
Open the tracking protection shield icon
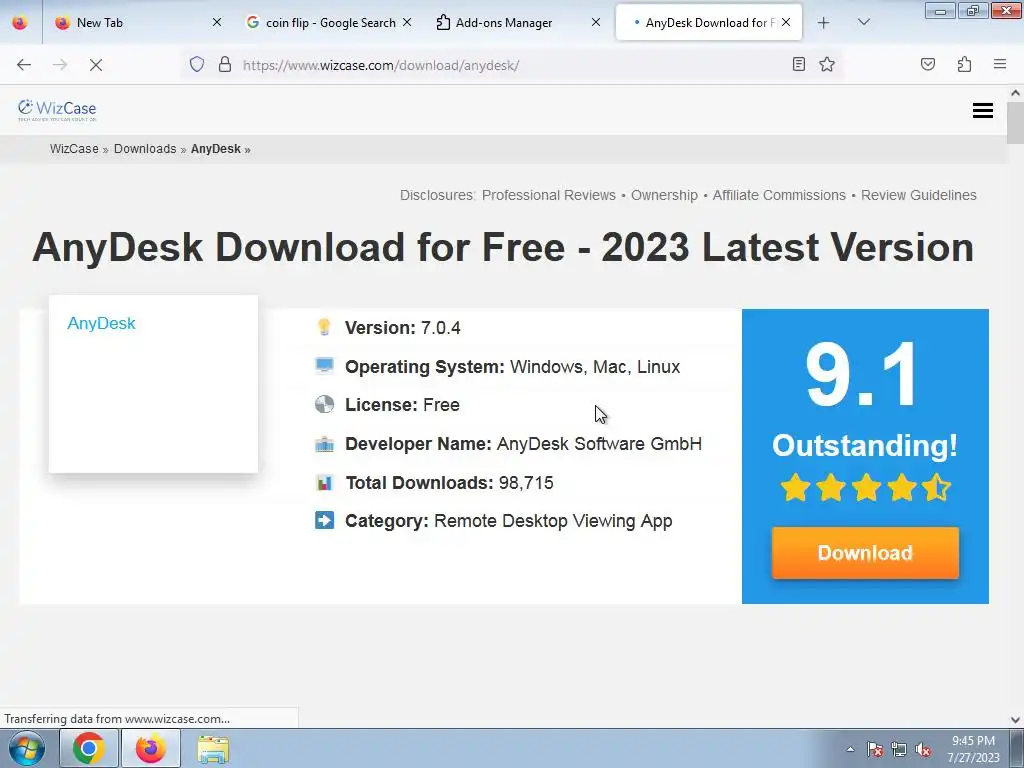tap(197, 64)
